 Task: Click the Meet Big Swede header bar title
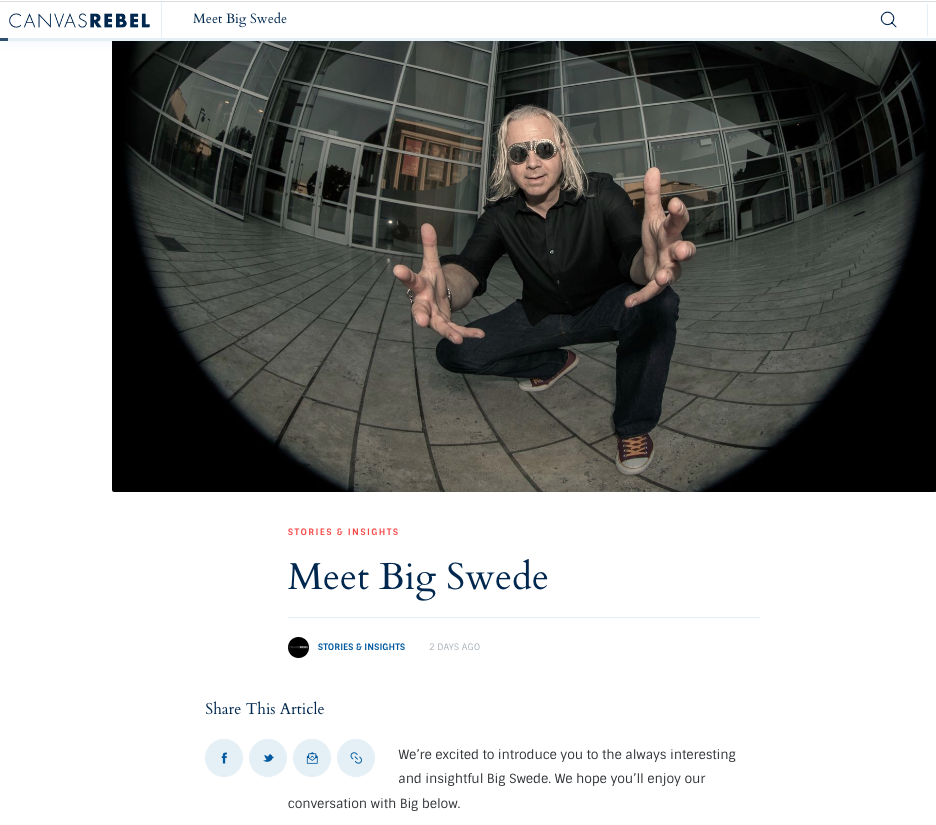[239, 19]
